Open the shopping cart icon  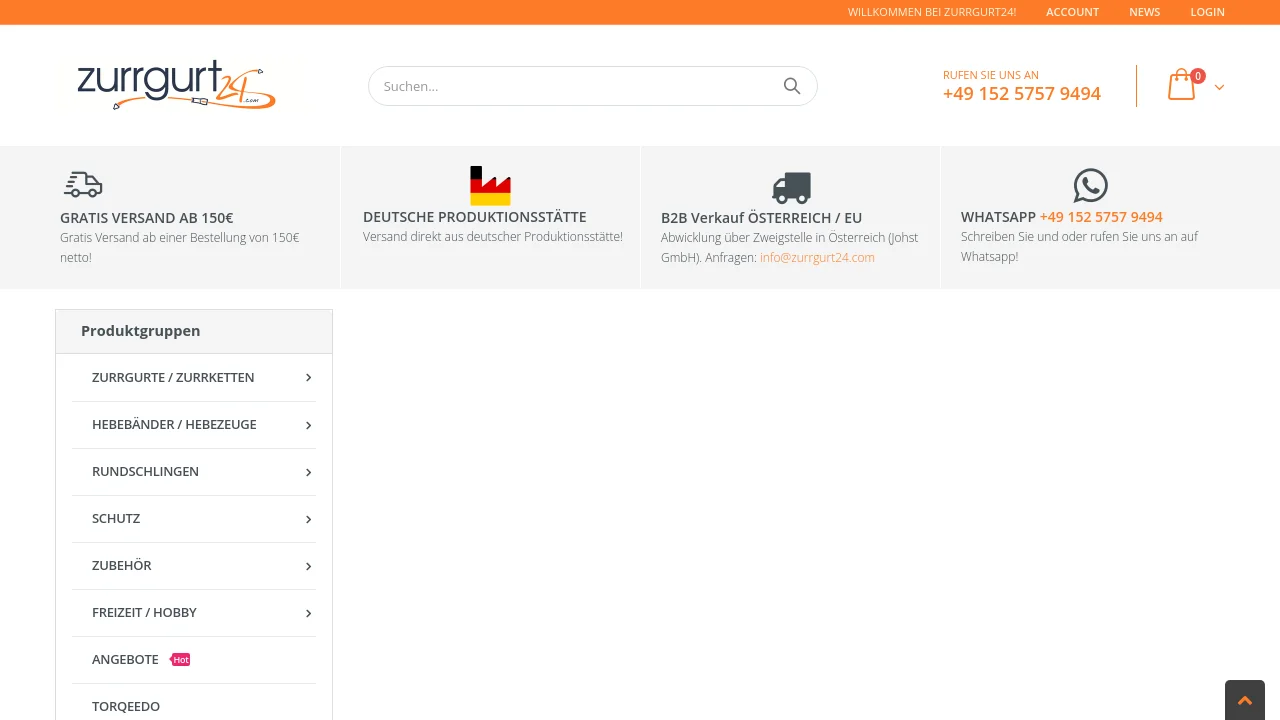[1182, 85]
